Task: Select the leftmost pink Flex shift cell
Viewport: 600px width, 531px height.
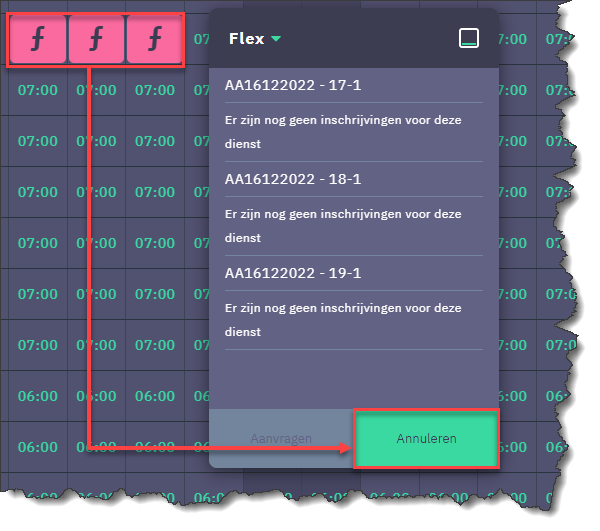Action: click(x=38, y=39)
